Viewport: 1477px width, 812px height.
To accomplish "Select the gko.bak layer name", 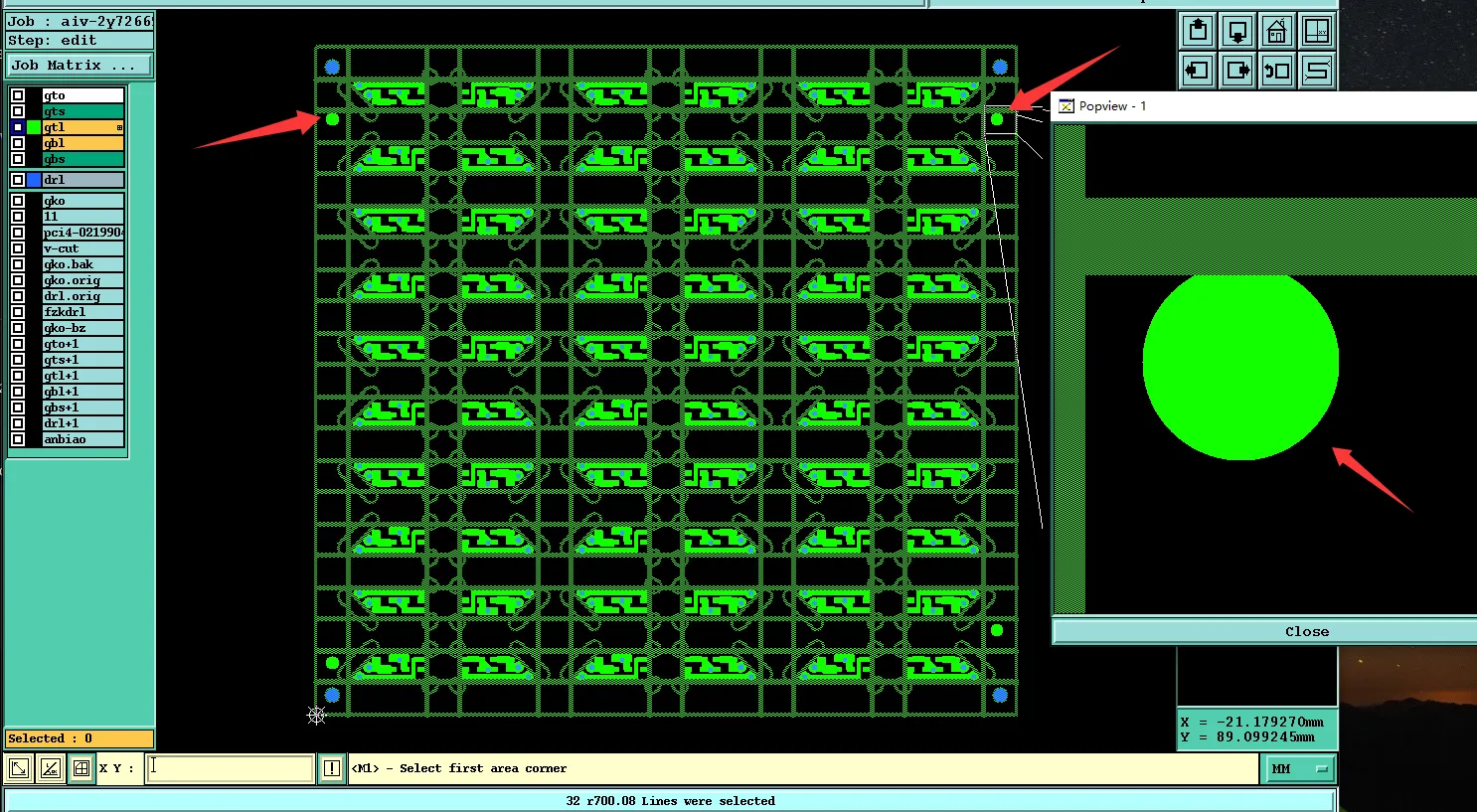I will click(x=83, y=264).
